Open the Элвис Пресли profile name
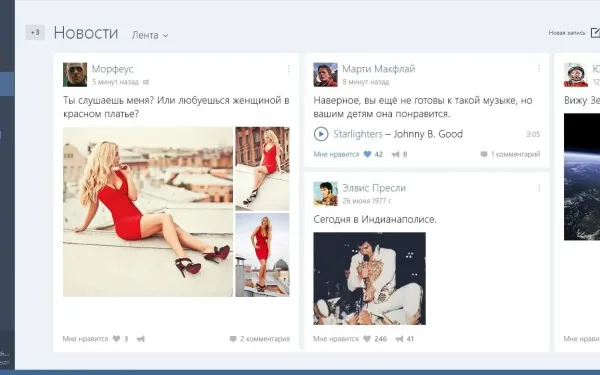 click(374, 188)
